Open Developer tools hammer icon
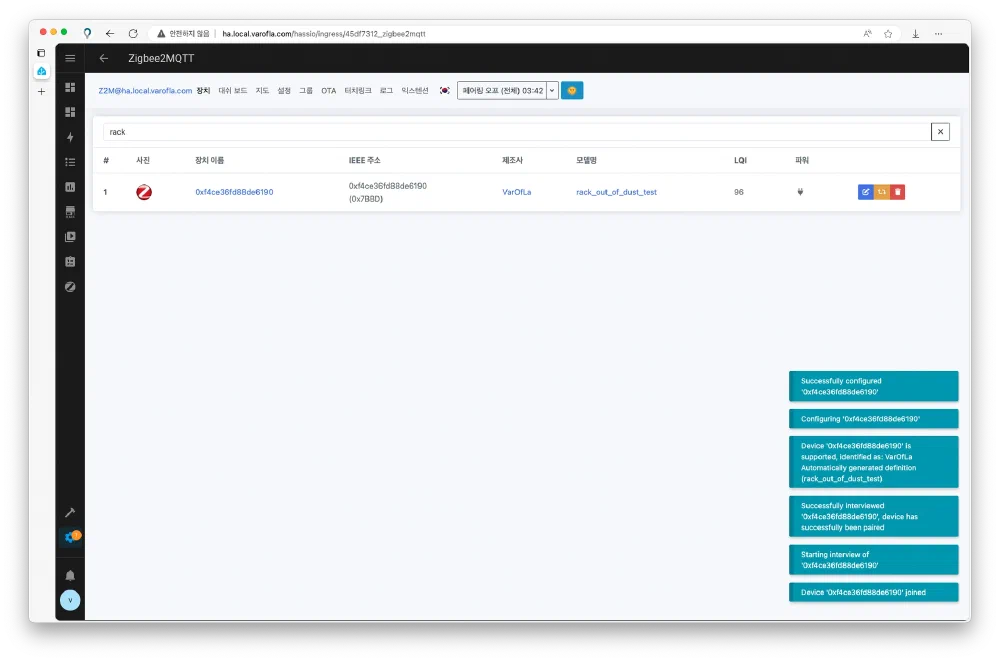 point(70,512)
